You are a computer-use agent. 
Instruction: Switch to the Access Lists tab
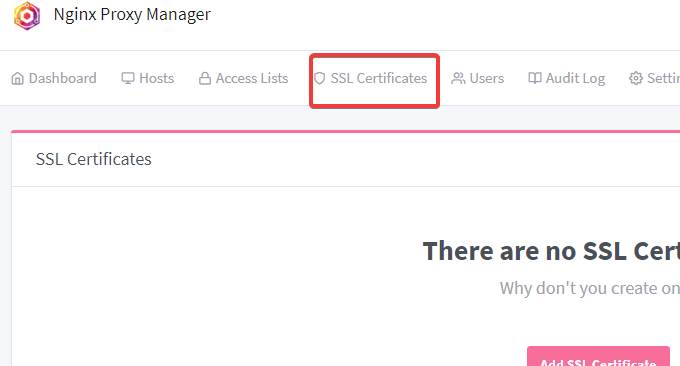pyautogui.click(x=243, y=78)
